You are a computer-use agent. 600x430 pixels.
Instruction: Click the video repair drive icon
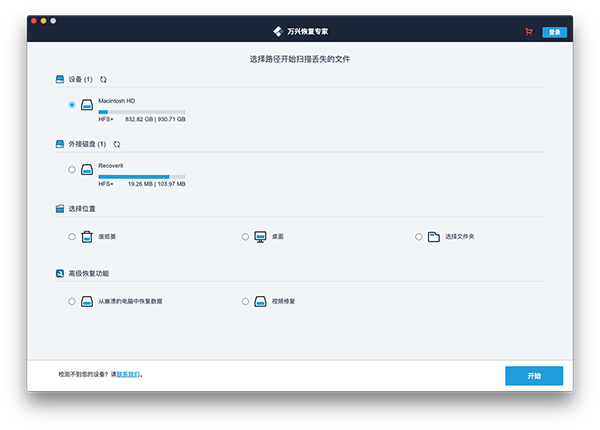click(x=260, y=301)
